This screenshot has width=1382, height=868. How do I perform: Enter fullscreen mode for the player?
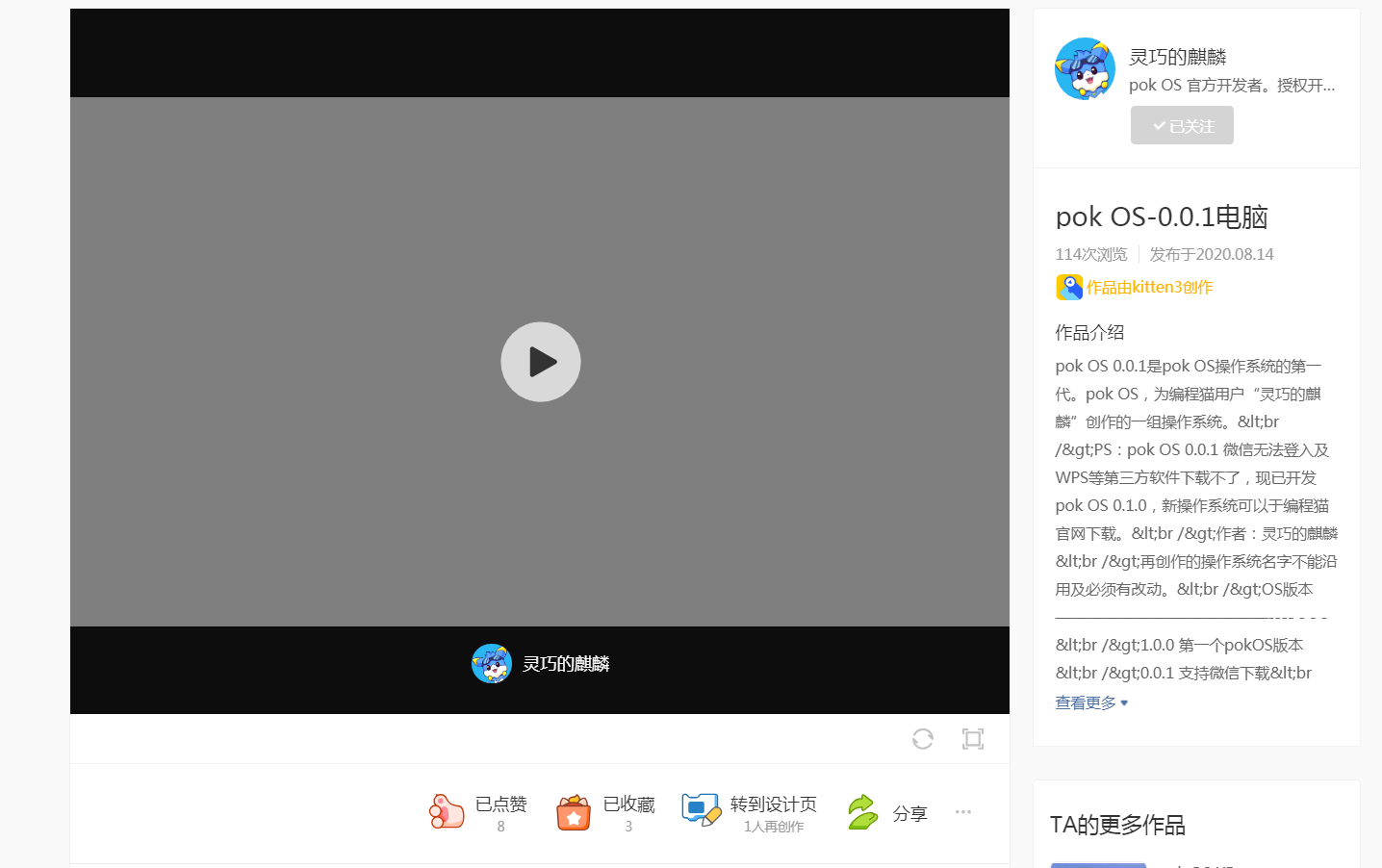pyautogui.click(x=973, y=738)
